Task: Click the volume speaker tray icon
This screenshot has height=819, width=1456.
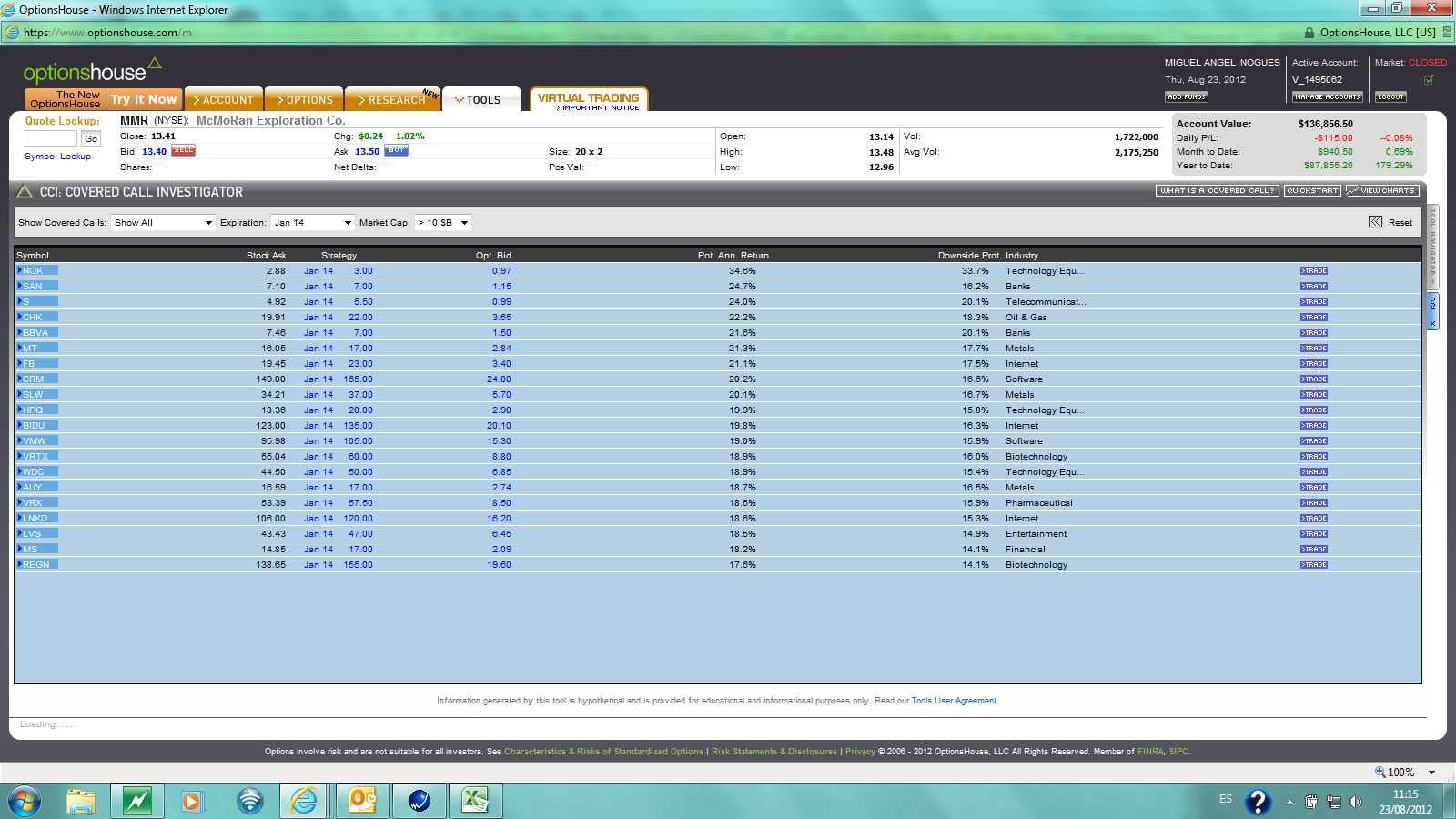Action: 1355,802
